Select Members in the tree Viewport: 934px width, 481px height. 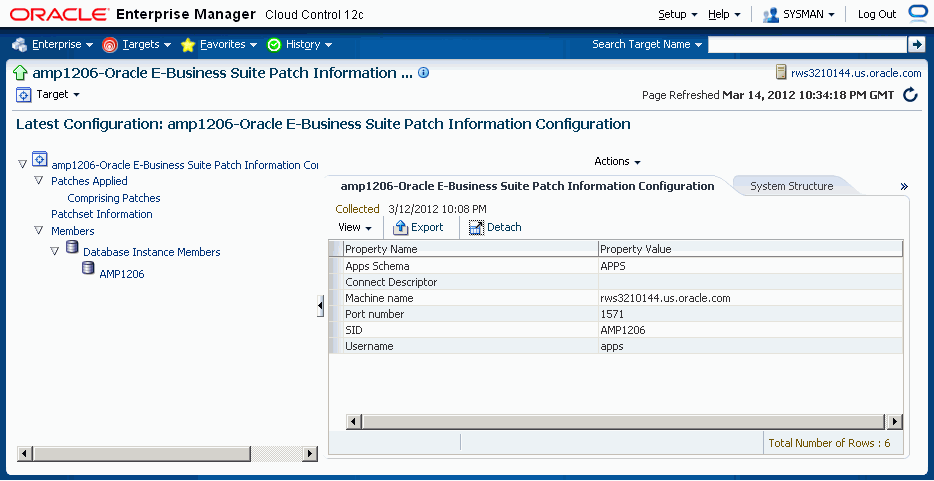point(73,230)
